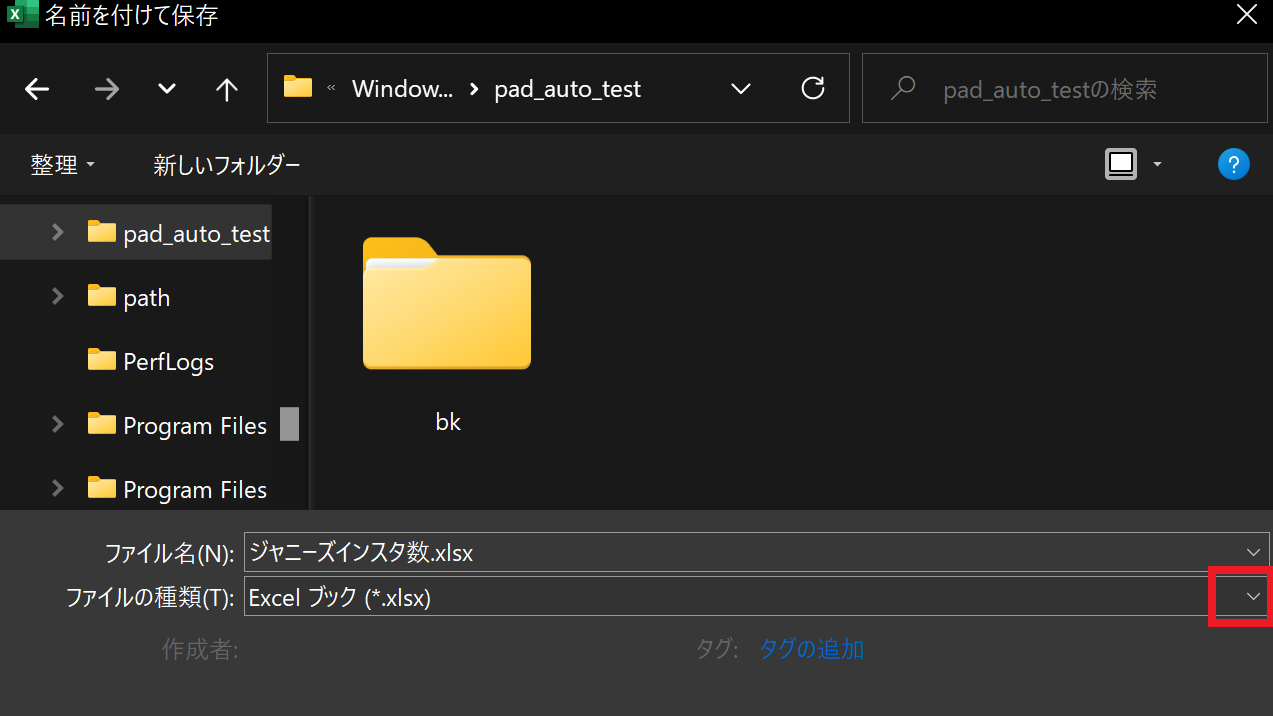The width and height of the screenshot is (1273, 716).
Task: Expand the path folder tree item
Action: pos(57,296)
